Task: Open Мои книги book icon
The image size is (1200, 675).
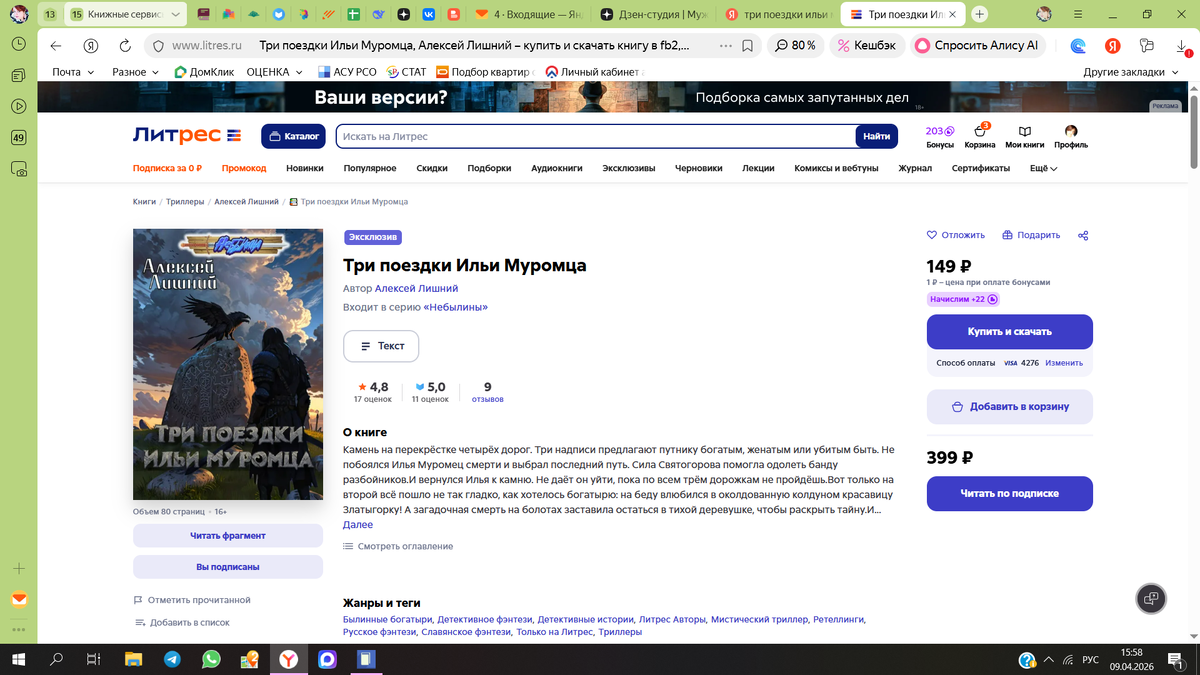Action: point(1024,131)
